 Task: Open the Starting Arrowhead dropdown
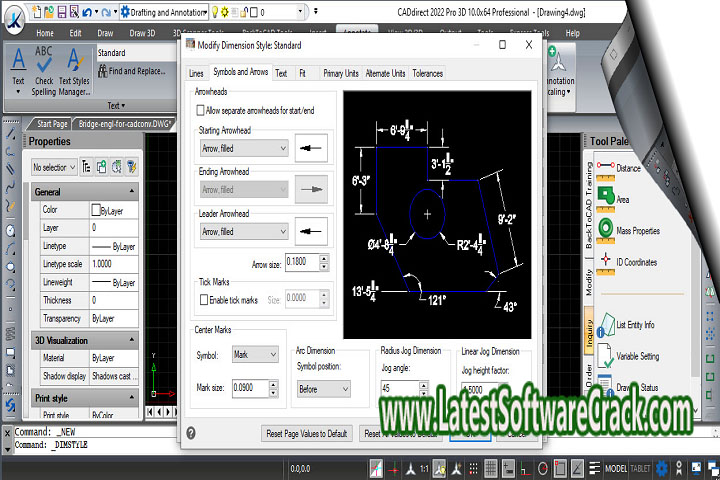tap(243, 148)
